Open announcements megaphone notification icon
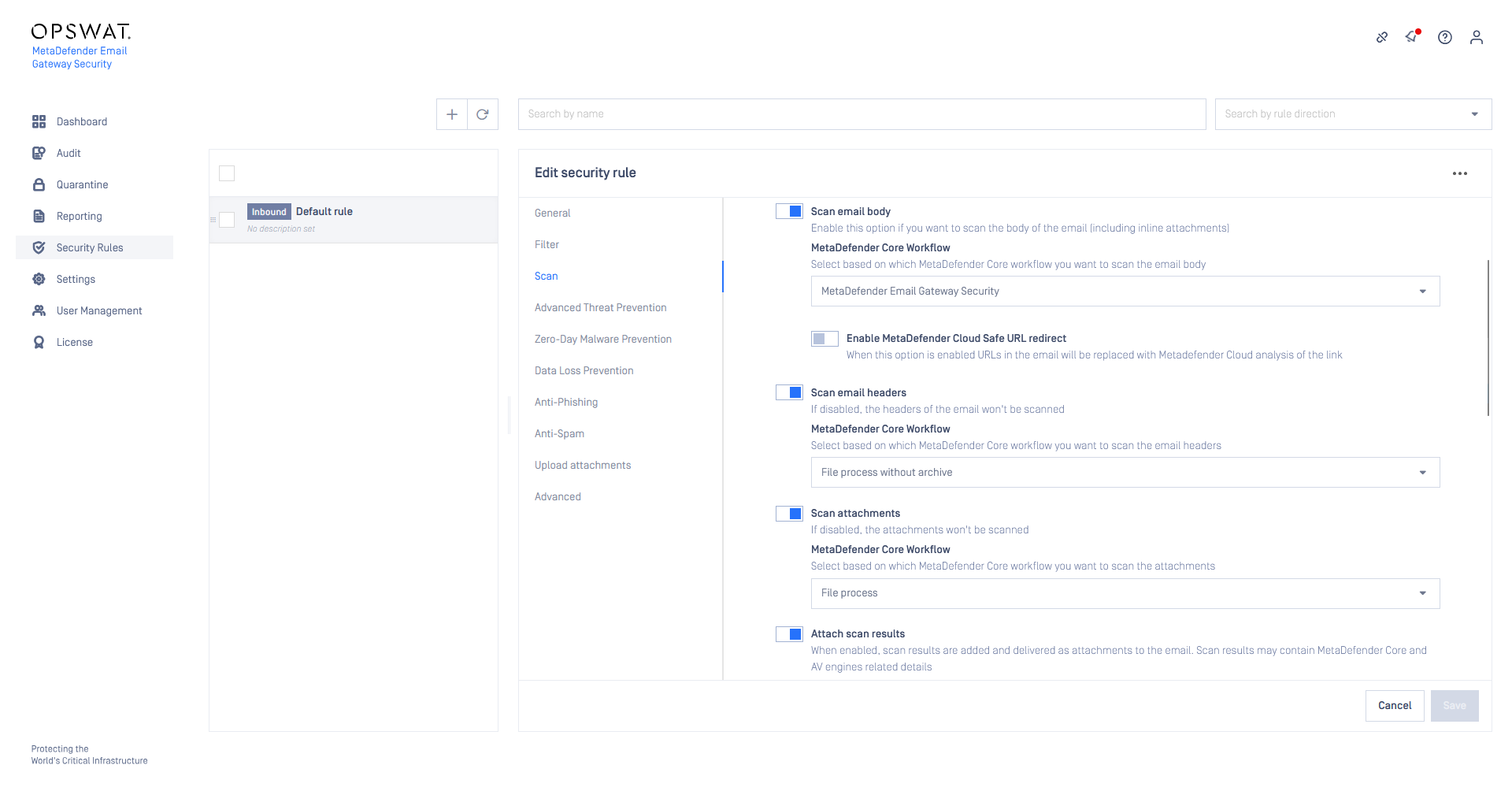The image size is (1512, 791). pos(1413,36)
